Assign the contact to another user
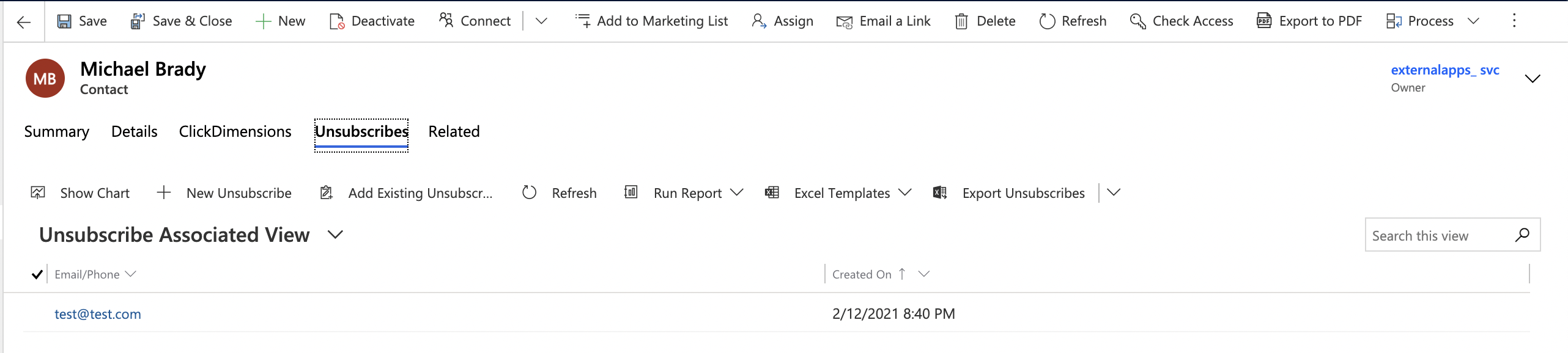Image resolution: width=1568 pixels, height=353 pixels. [783, 21]
